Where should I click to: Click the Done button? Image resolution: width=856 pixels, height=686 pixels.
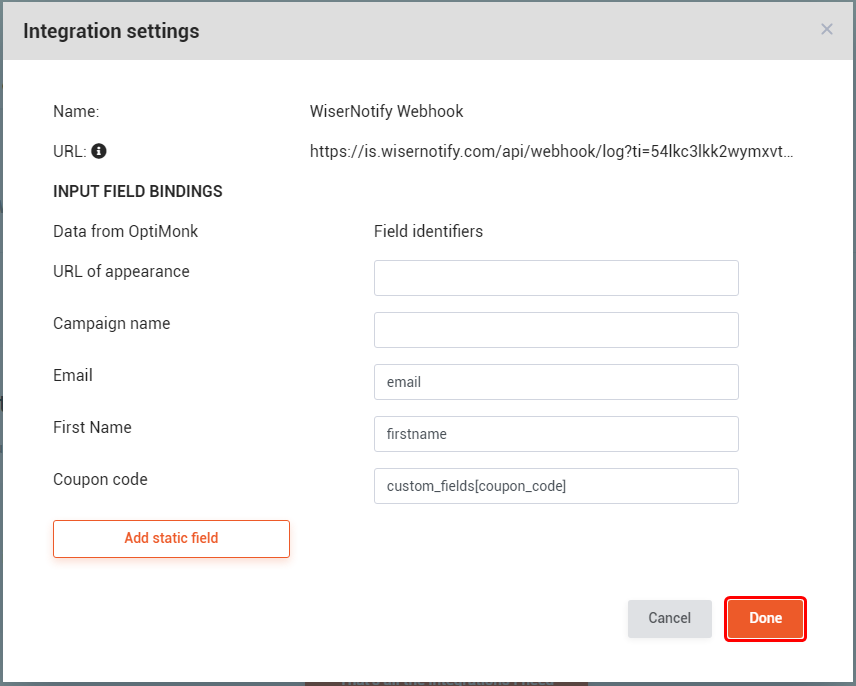point(765,618)
